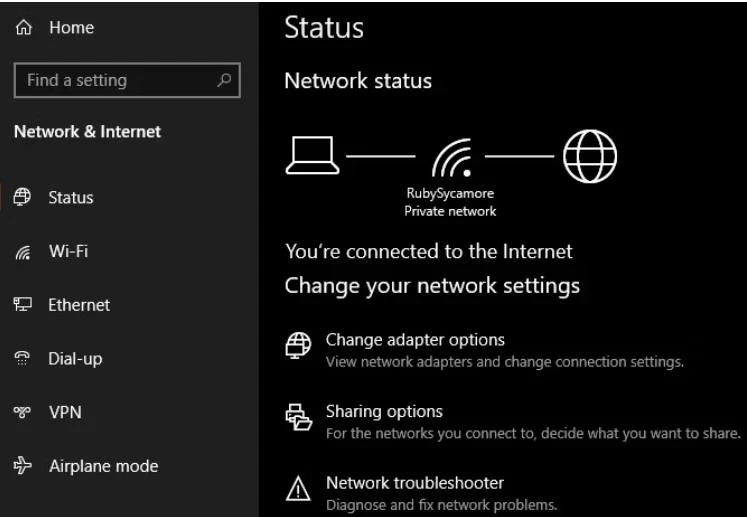Click the RubySycamore Wi-Fi signal icon in diagram
The image size is (747, 517).
tap(452, 158)
